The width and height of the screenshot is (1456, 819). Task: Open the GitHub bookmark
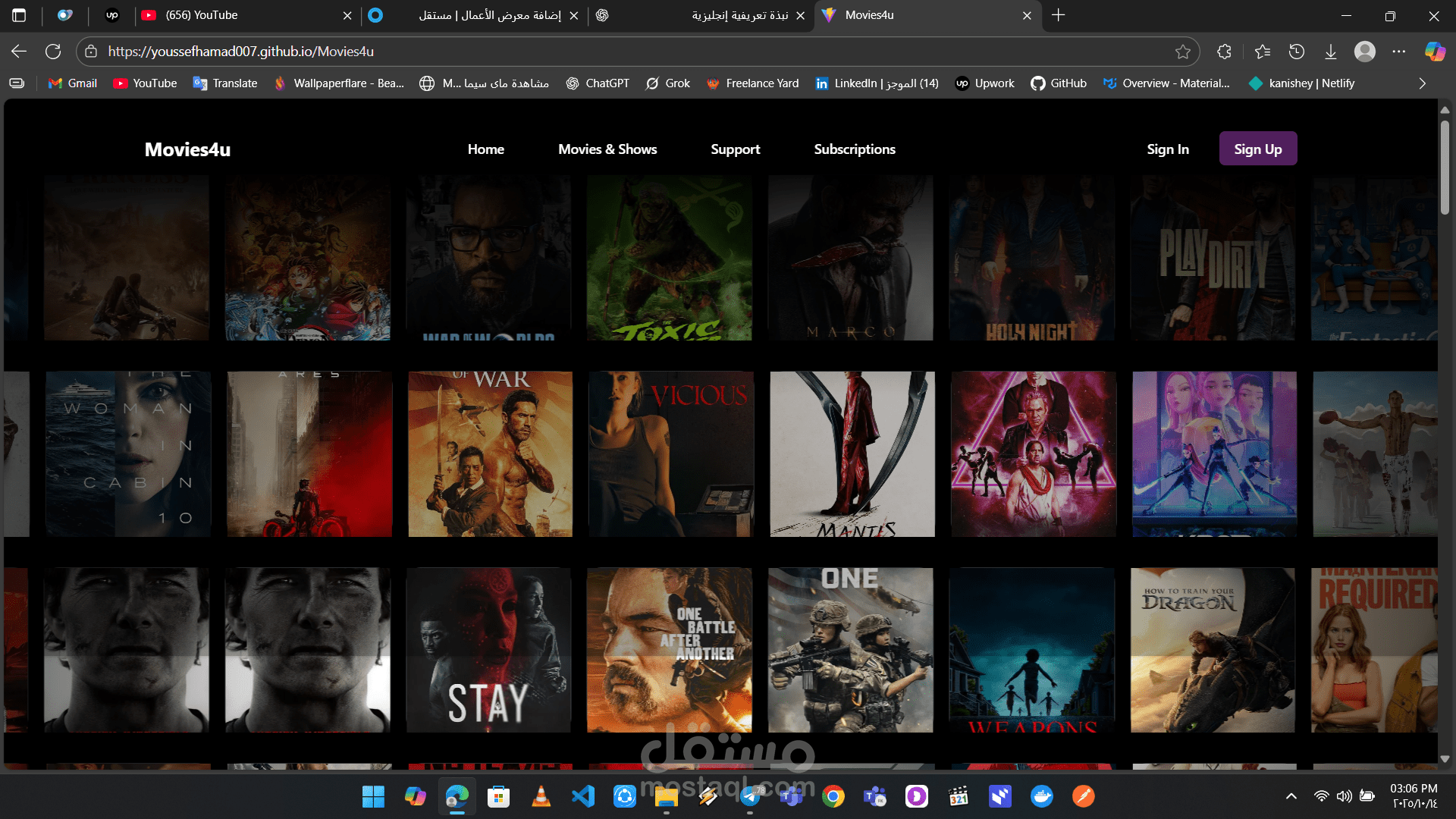[x=1059, y=83]
